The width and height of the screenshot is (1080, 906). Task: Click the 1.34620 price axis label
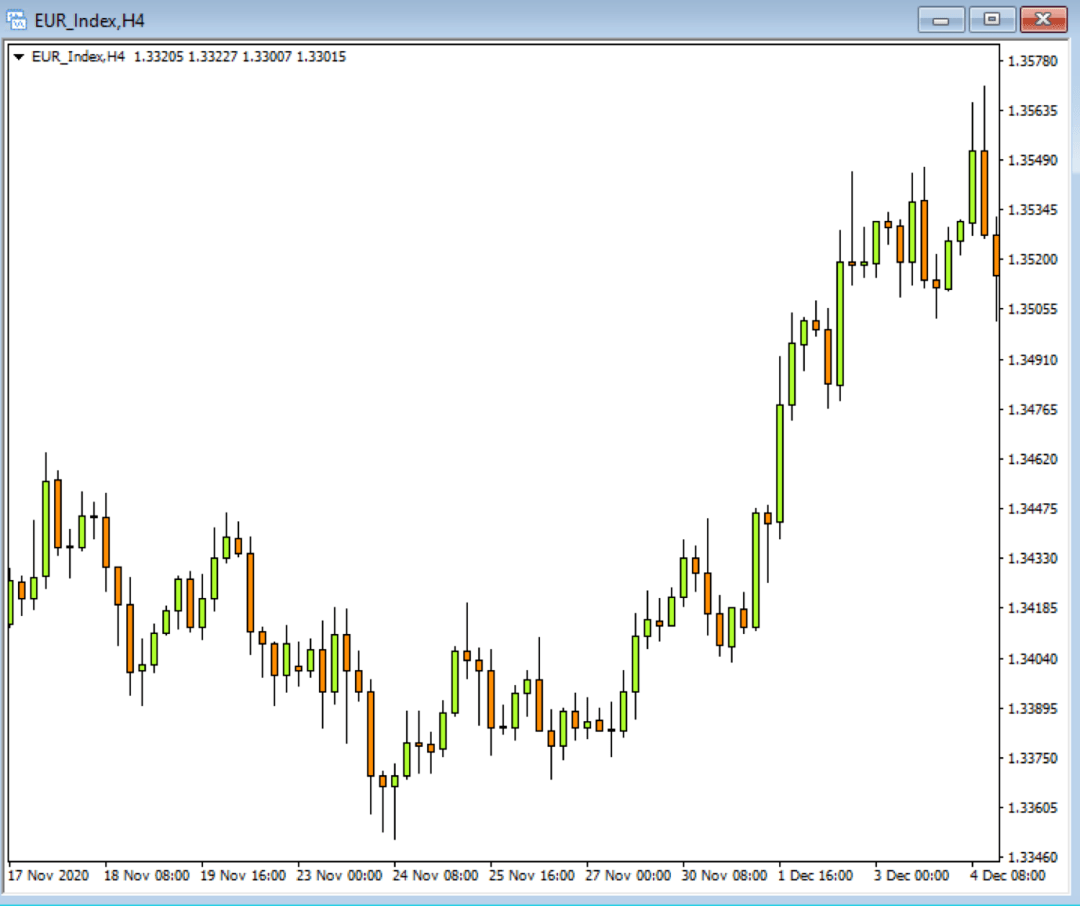[1033, 459]
